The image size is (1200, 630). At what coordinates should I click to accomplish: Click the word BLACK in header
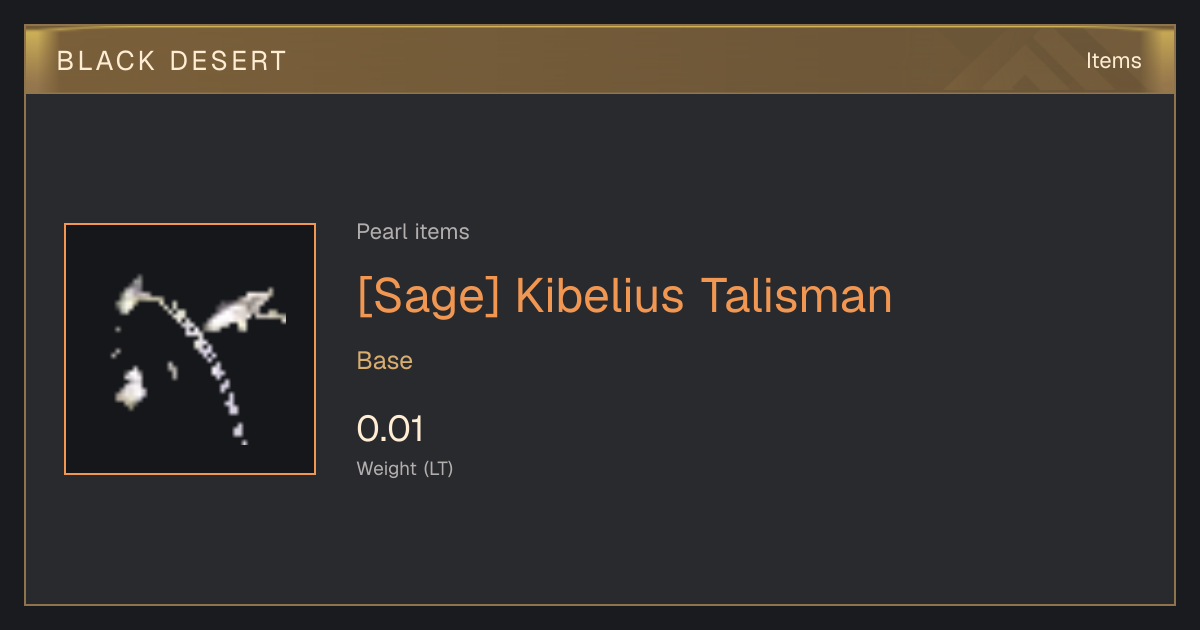tap(107, 61)
